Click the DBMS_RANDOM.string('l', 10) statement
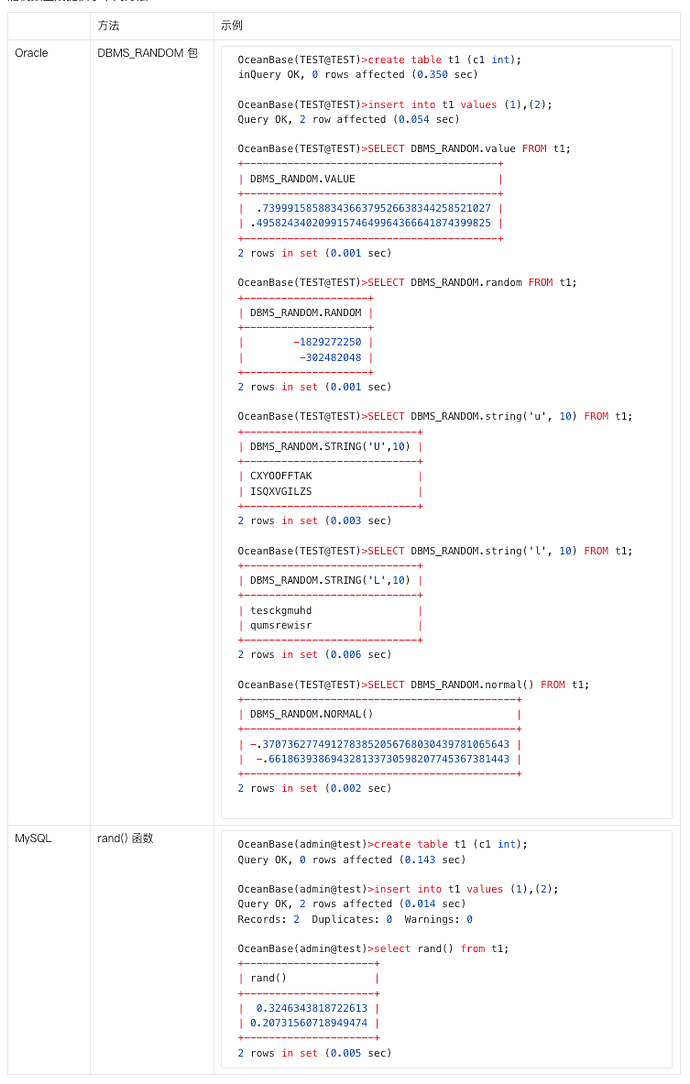The height and width of the screenshot is (1084, 690). 435,551
